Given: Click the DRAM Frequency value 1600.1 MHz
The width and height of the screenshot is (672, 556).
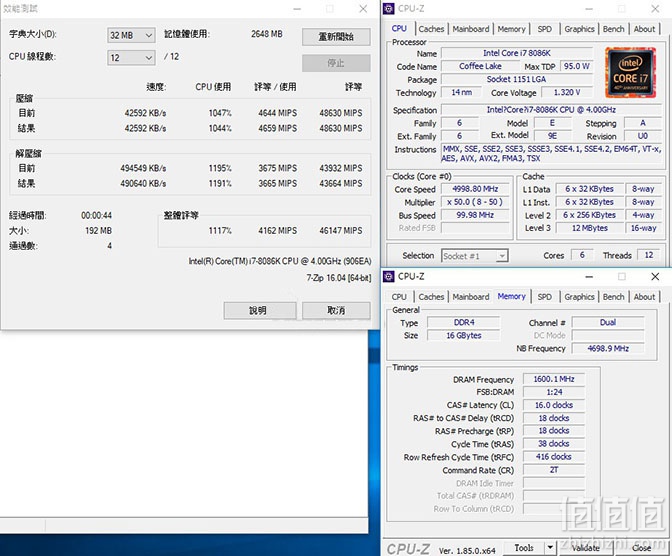Looking at the screenshot, I should (x=554, y=379).
